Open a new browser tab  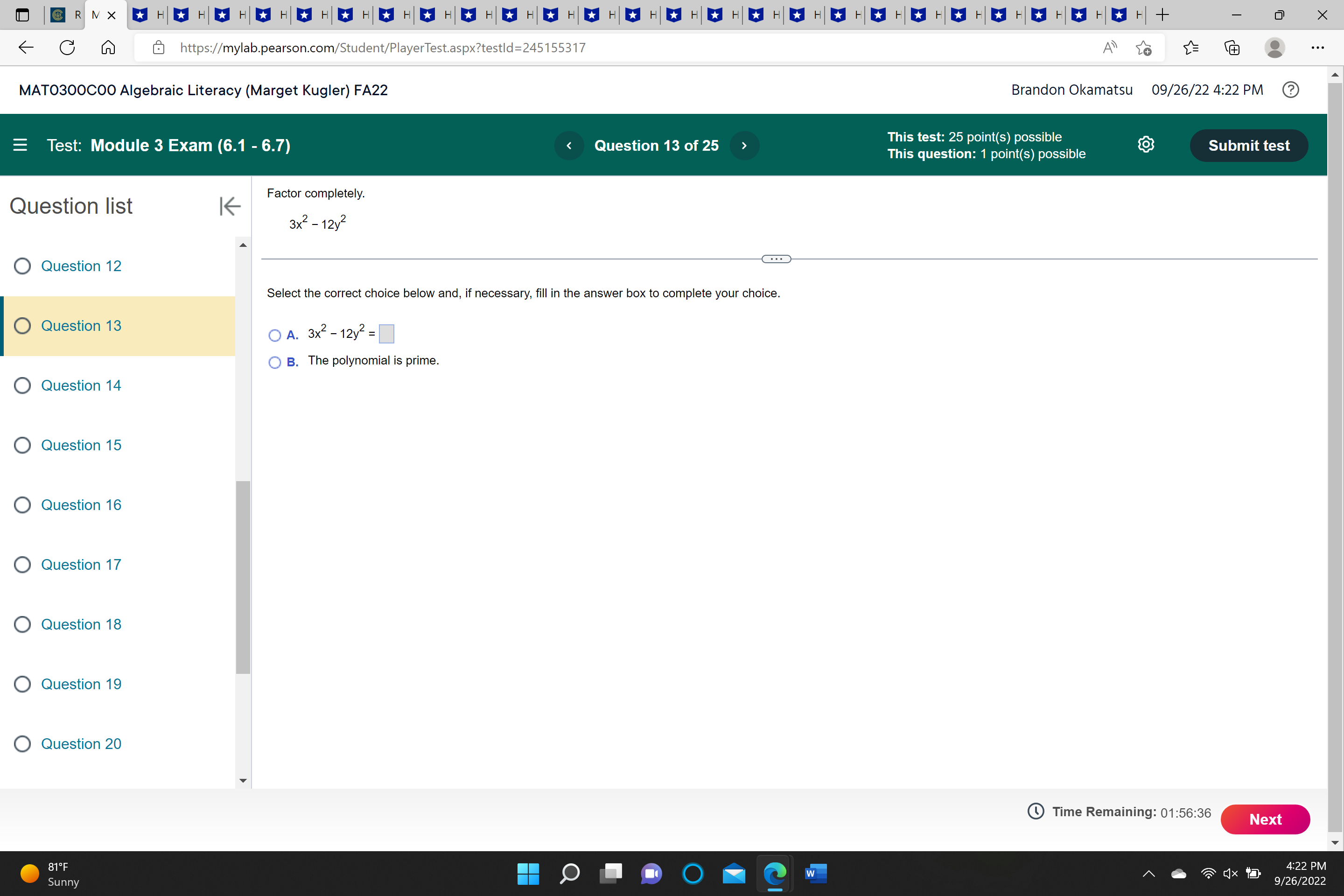(x=1162, y=15)
